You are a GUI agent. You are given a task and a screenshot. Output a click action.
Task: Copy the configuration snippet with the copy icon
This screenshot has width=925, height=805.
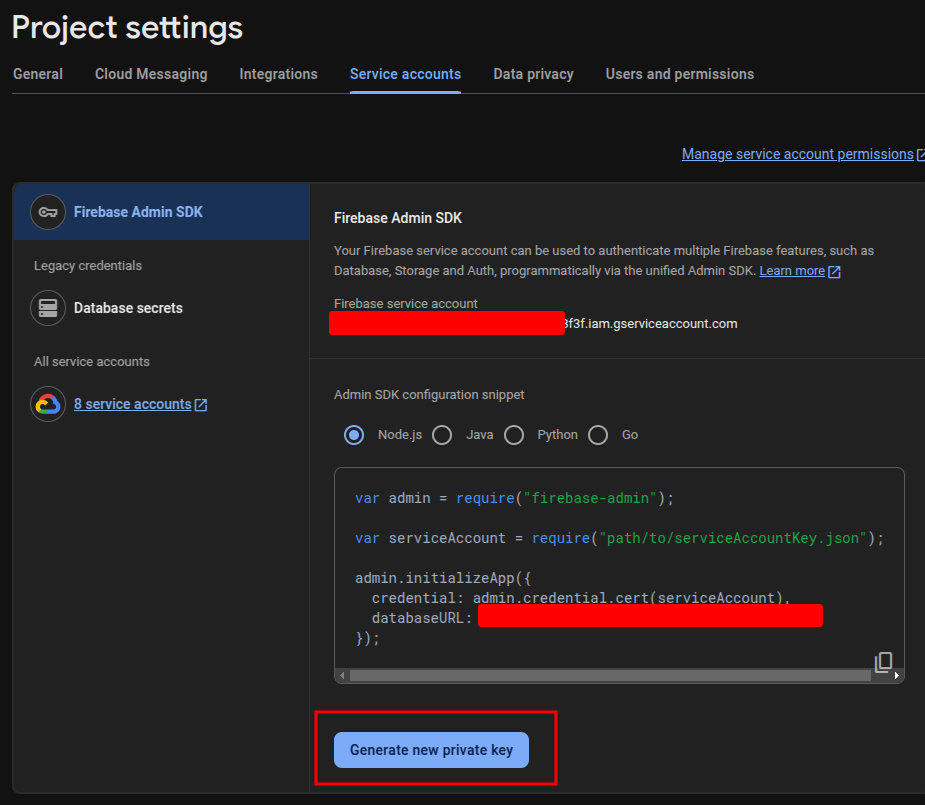[883, 662]
